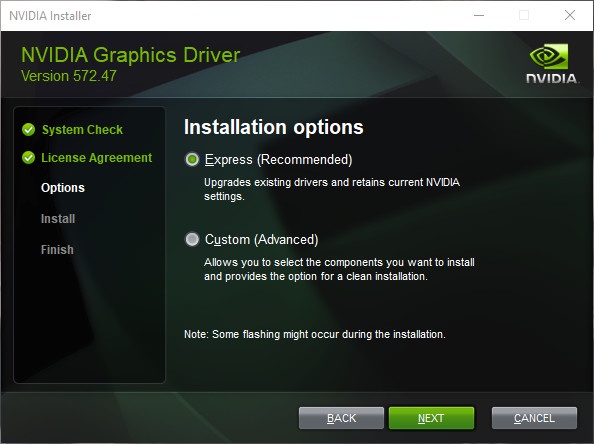The width and height of the screenshot is (594, 444).
Task: Click the NVIDIA Graphics Driver title
Action: tap(130, 55)
